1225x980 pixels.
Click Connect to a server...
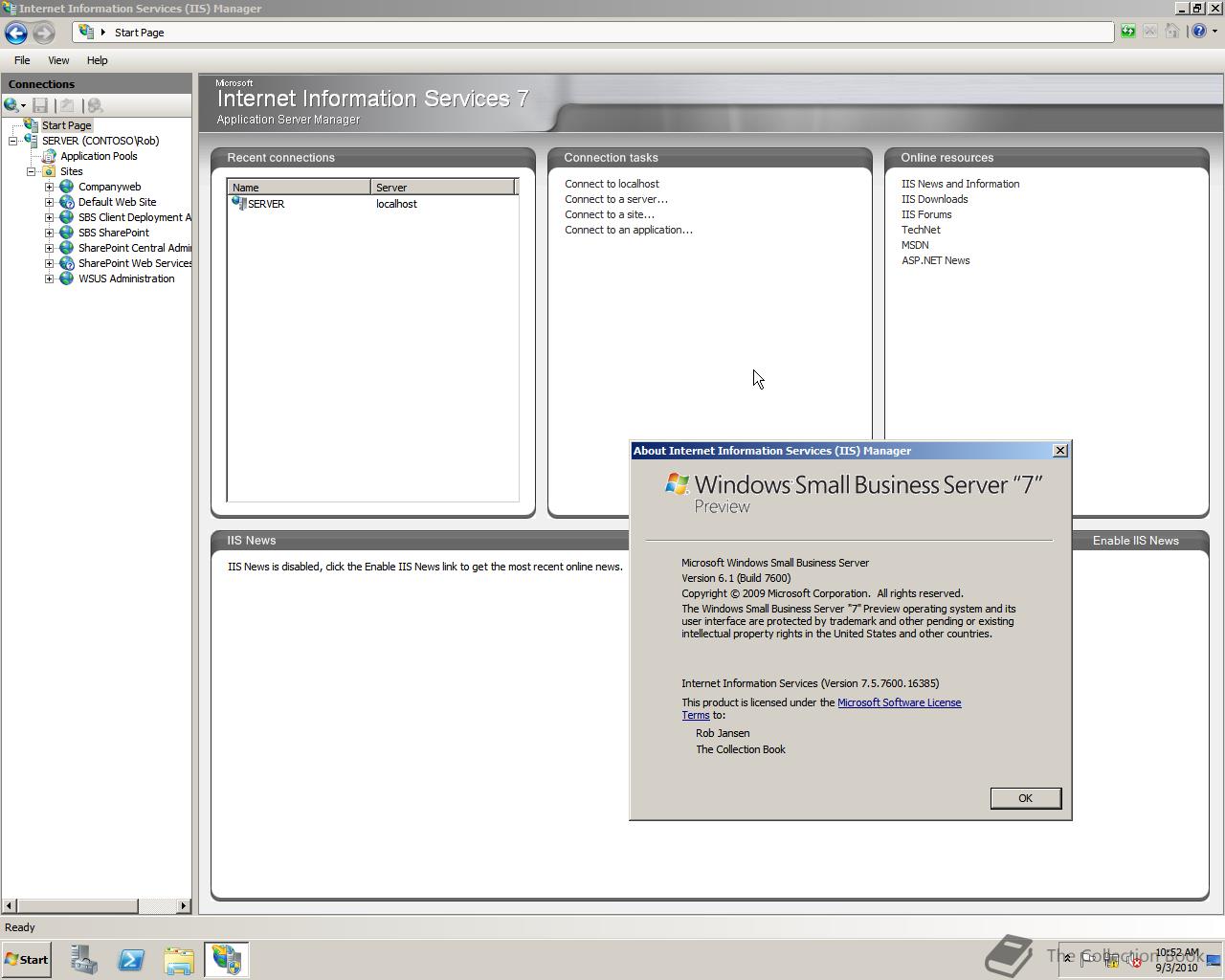click(x=616, y=199)
